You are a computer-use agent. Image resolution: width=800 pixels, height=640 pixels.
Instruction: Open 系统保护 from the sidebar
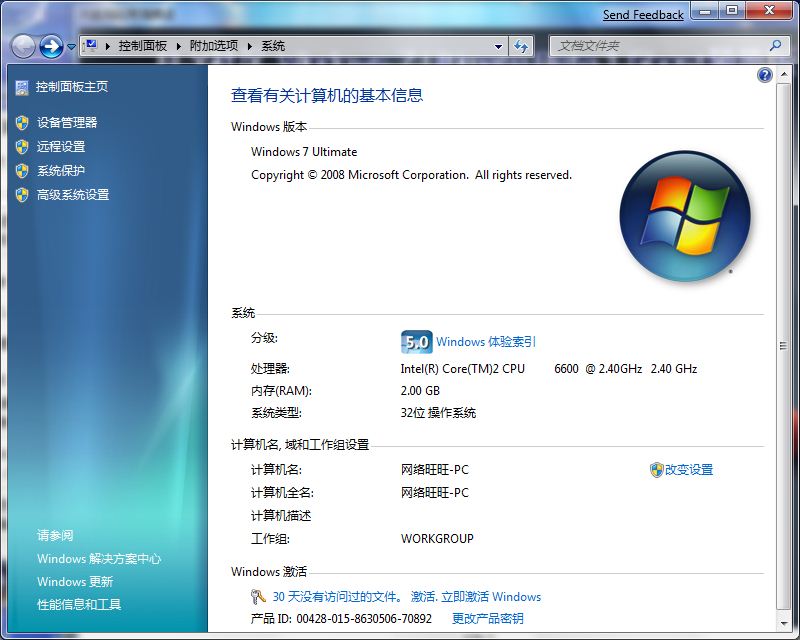coord(61,170)
